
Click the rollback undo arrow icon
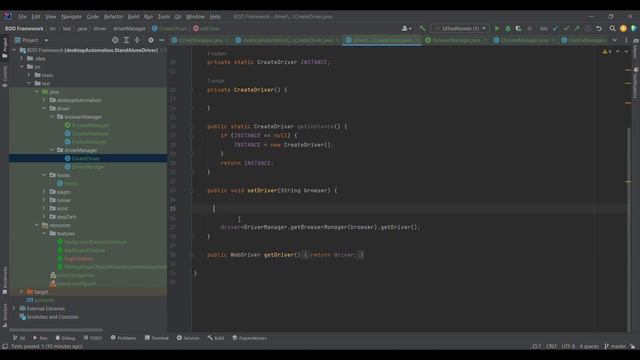tap(599, 29)
